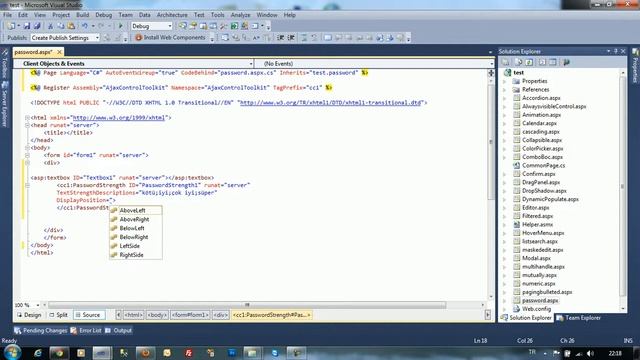Select RightSide from the IntelliSense list
This screenshot has height=360, width=640.
(136, 255)
